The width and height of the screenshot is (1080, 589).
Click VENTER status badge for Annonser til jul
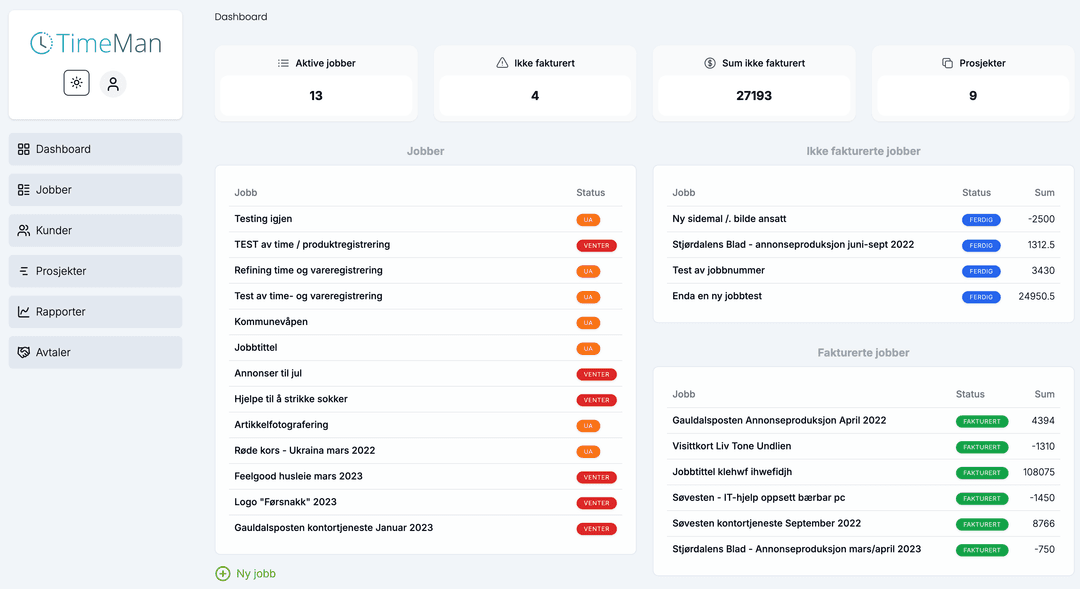point(596,374)
